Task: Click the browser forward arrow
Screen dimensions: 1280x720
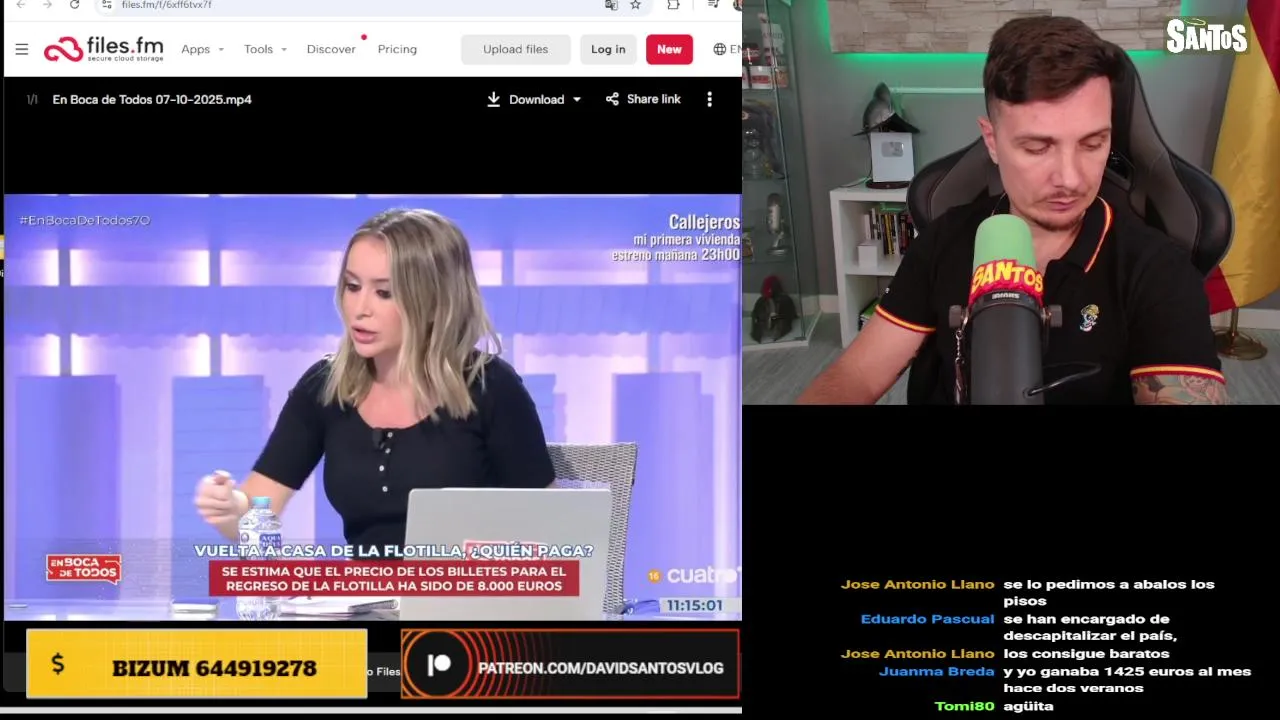Action: [x=47, y=5]
